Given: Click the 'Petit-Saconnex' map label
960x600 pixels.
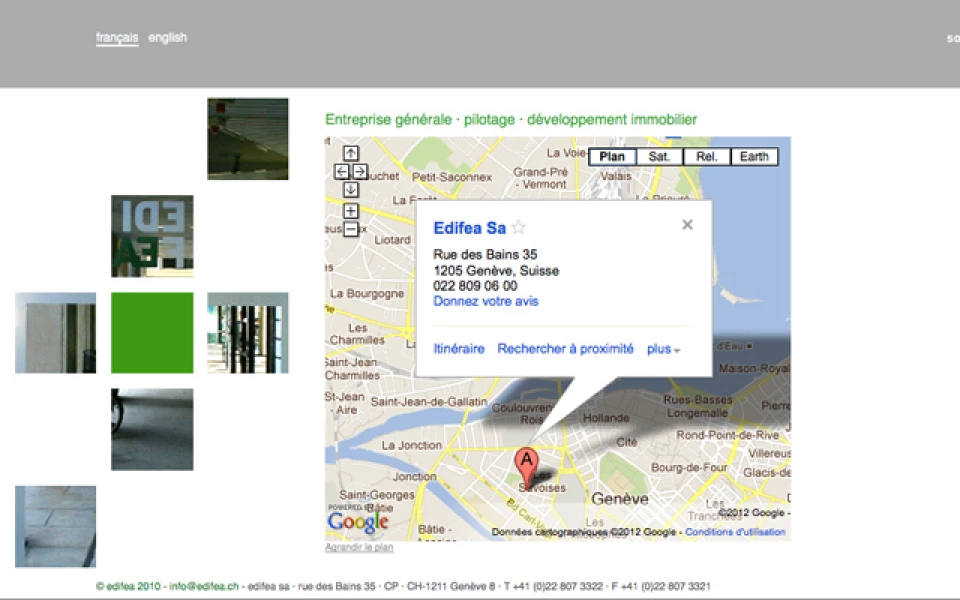Looking at the screenshot, I should coord(452,177).
